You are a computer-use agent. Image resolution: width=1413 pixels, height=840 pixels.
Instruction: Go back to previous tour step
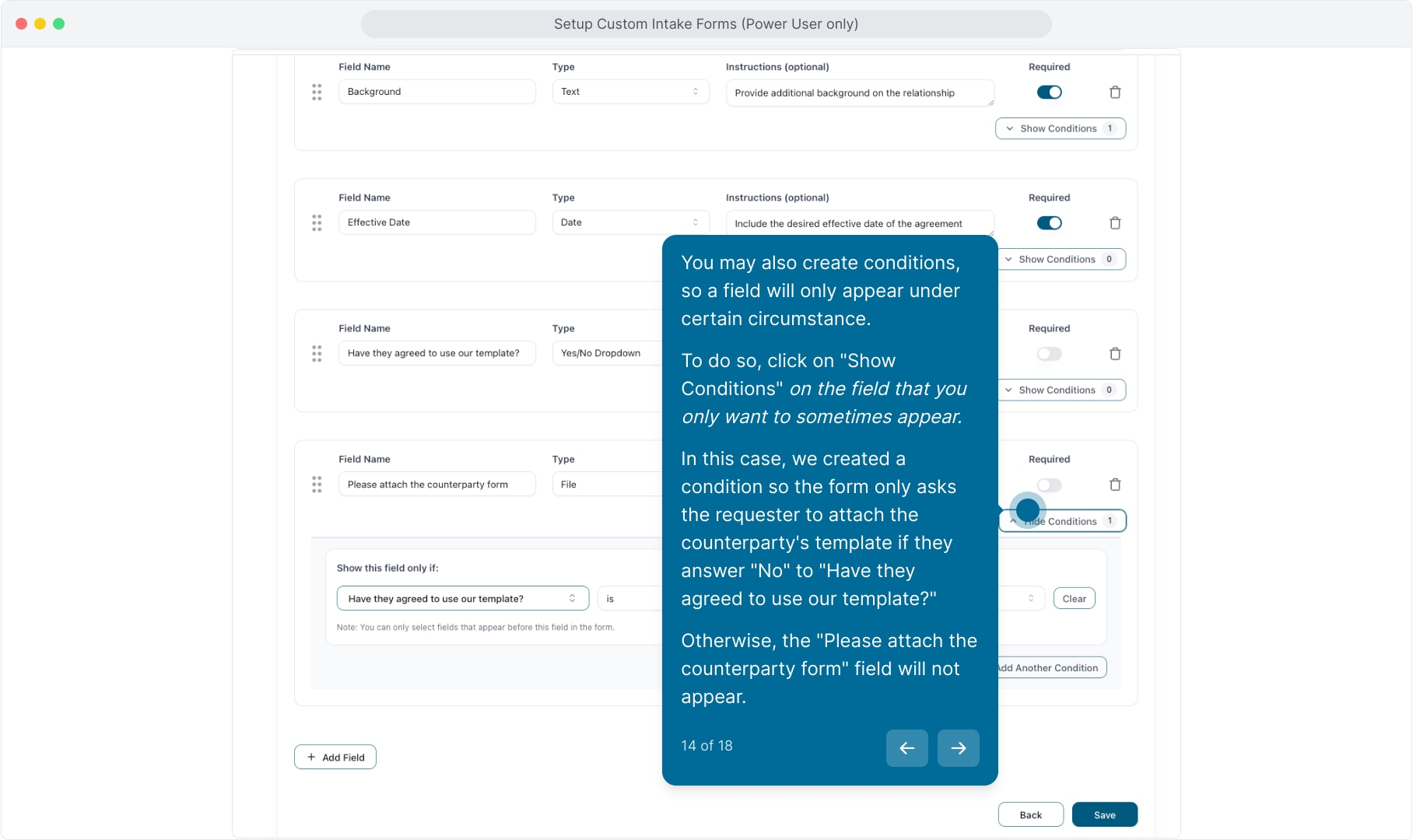pos(906,747)
